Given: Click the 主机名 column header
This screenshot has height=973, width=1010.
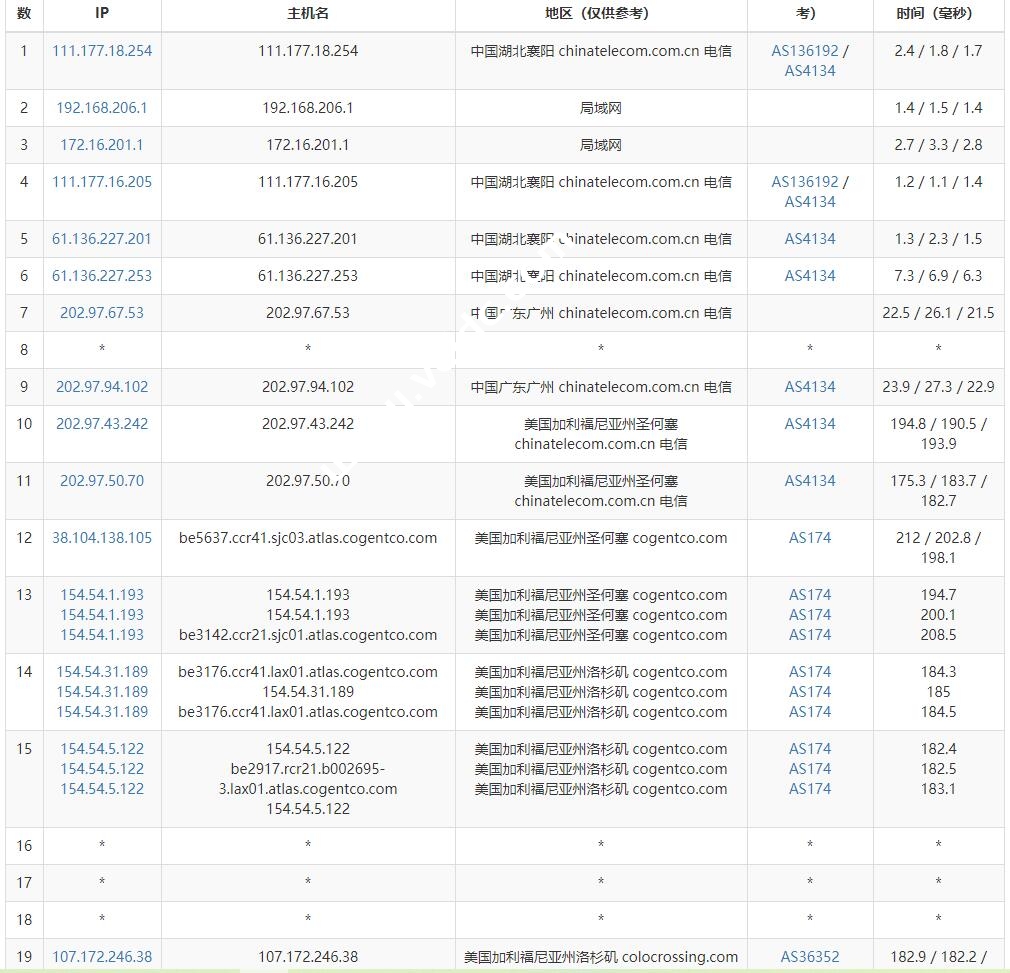Looking at the screenshot, I should [x=308, y=14].
